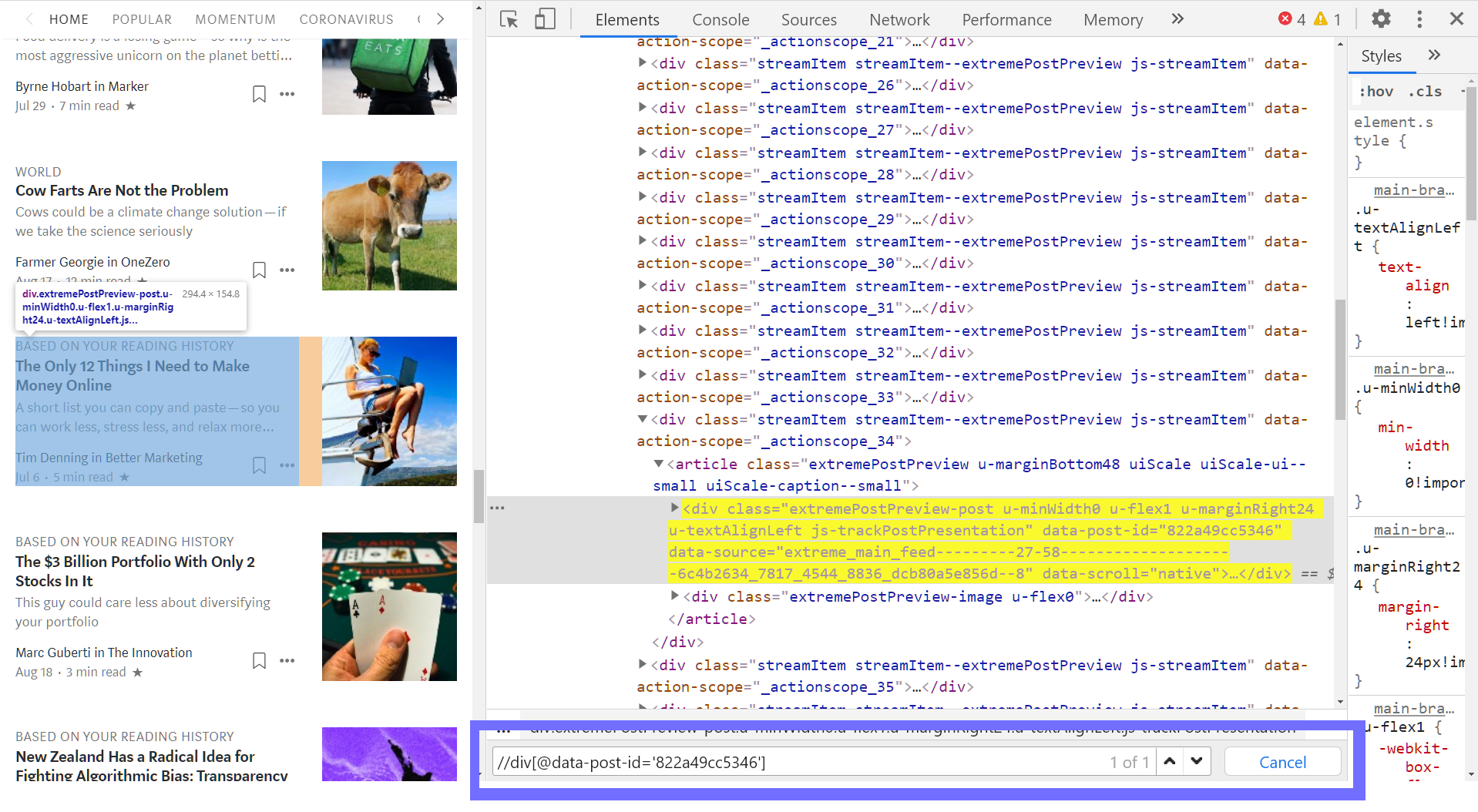Open first main-bra… stylesheet source link
Image resolution: width=1478 pixels, height=812 pixels.
(x=1414, y=190)
